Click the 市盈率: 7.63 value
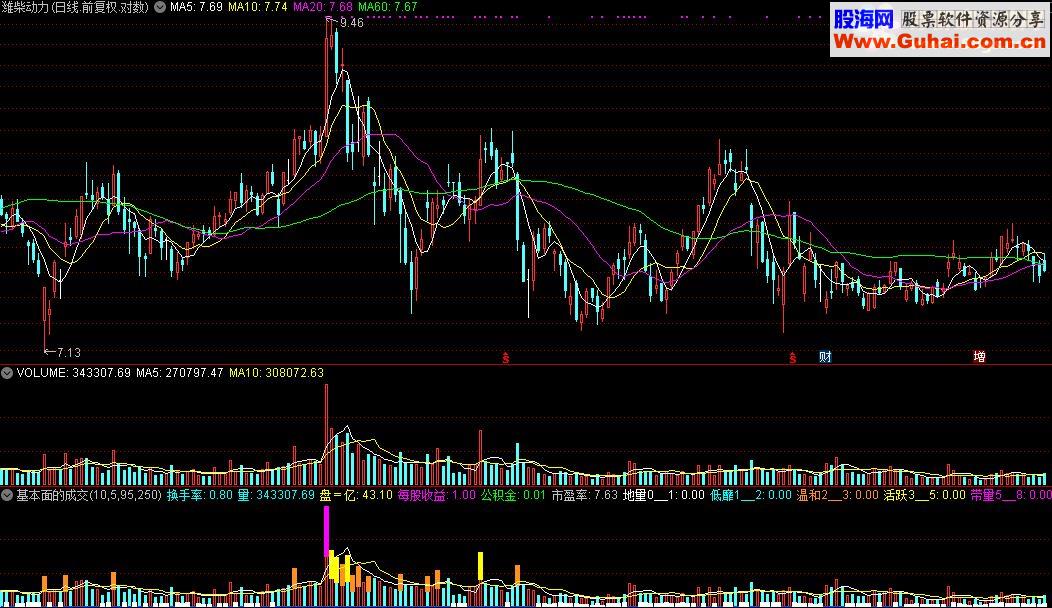1052x608 pixels. tap(584, 495)
